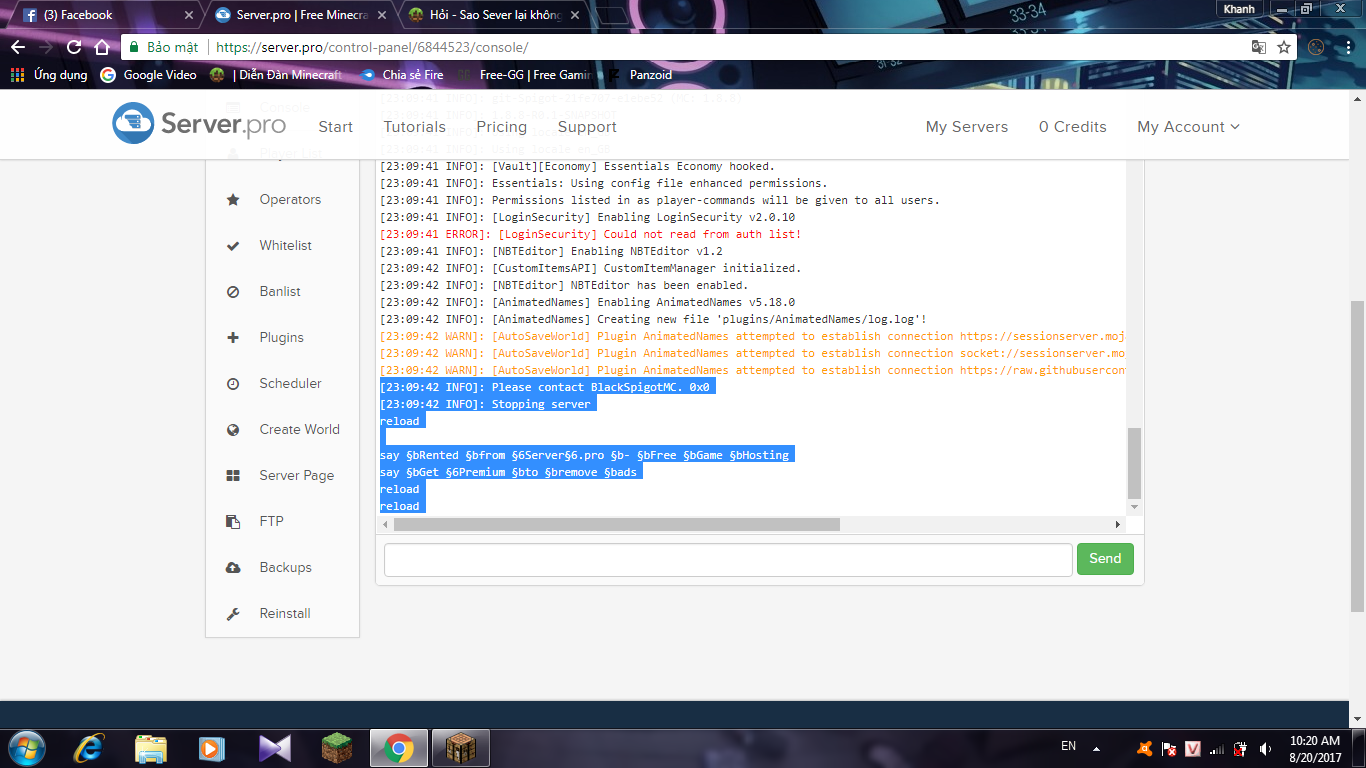
Task: Click the extension icon right of the bookmark star
Action: click(x=1316, y=47)
